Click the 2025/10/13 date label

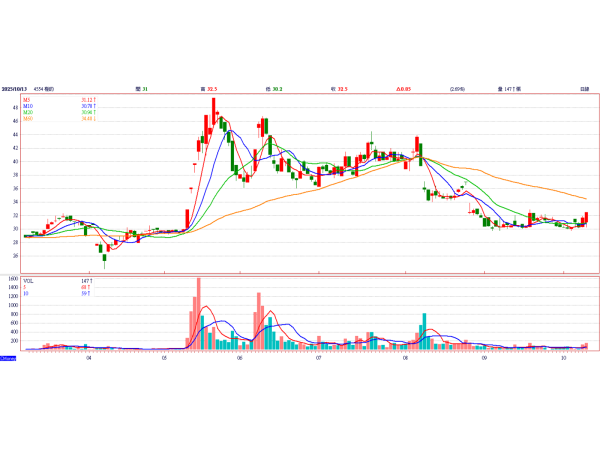pos(14,89)
